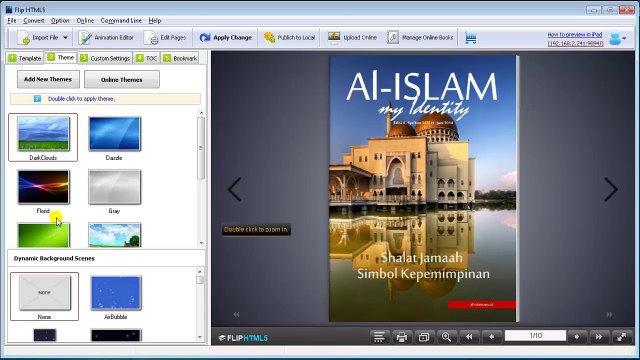The height and width of the screenshot is (360, 640).
Task: Open Manage Online Books
Action: [x=420, y=38]
